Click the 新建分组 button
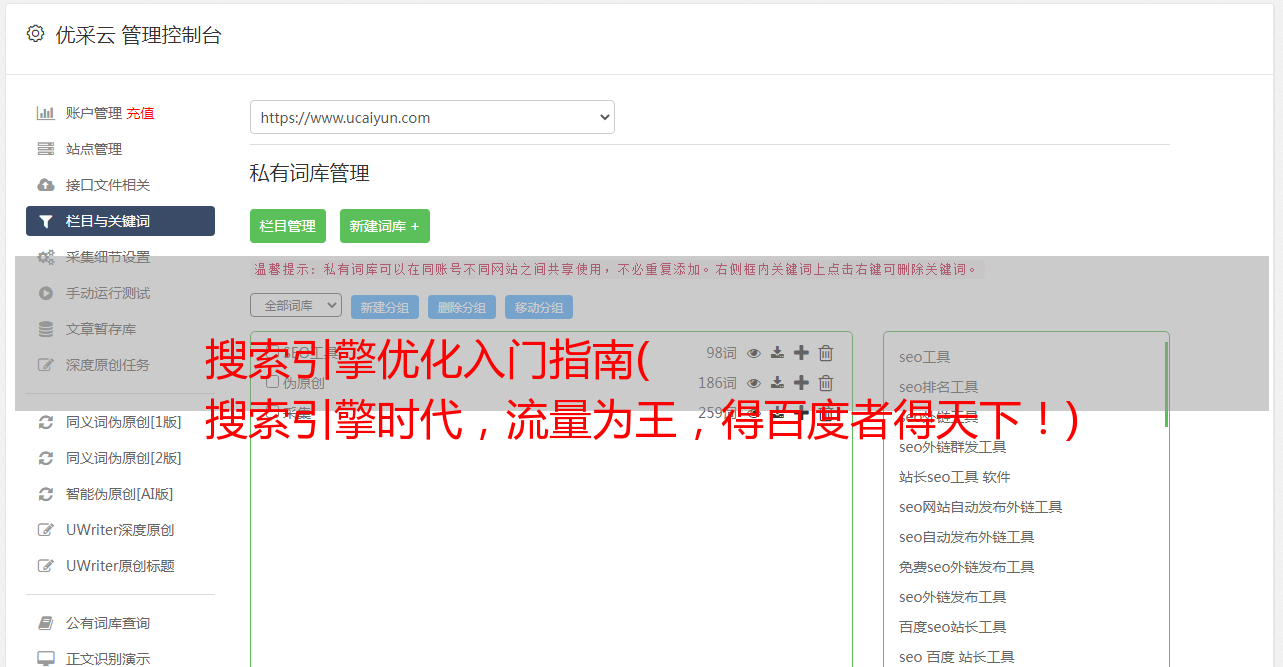The width and height of the screenshot is (1283, 667). coord(385,307)
